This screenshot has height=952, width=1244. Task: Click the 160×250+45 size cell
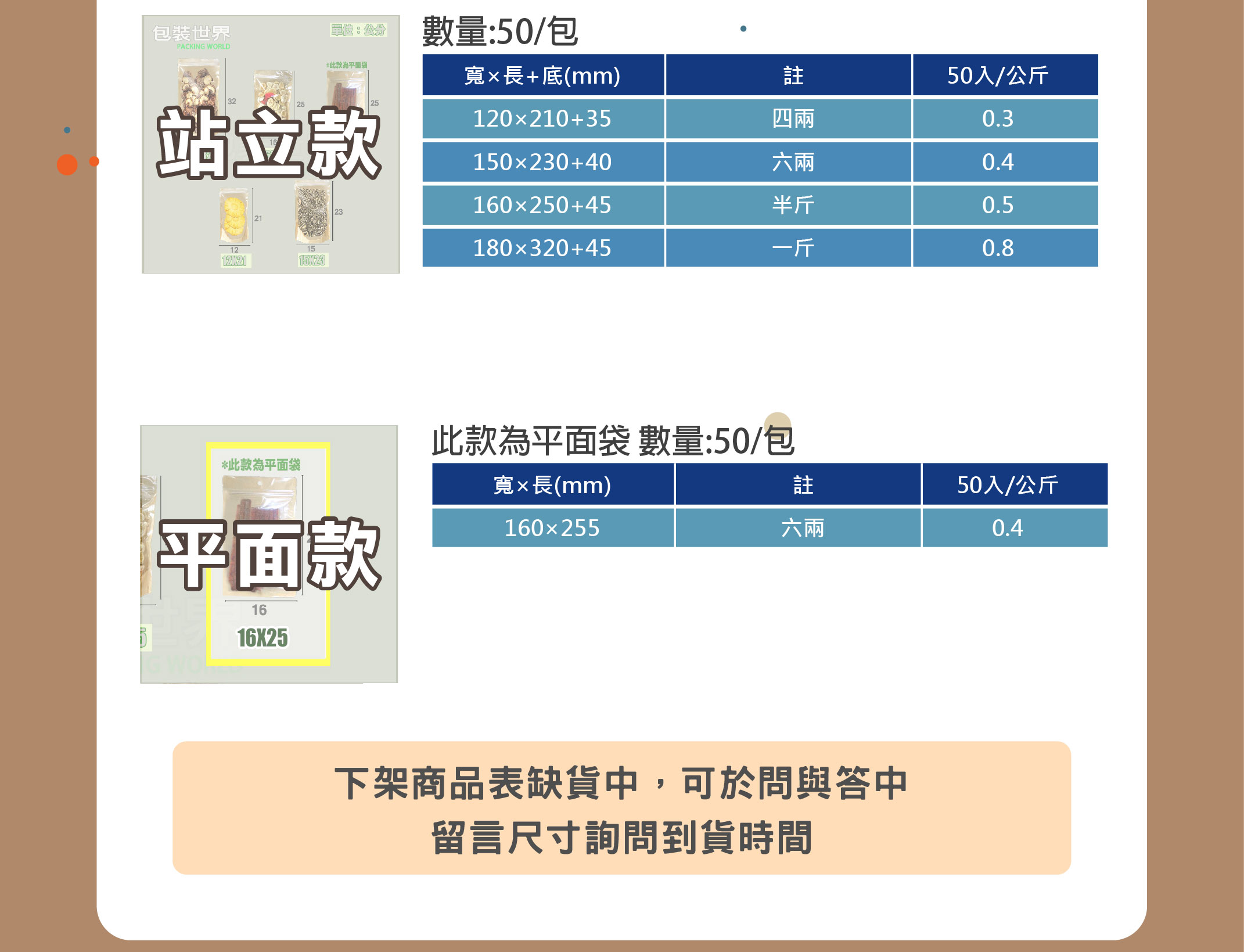pos(542,205)
